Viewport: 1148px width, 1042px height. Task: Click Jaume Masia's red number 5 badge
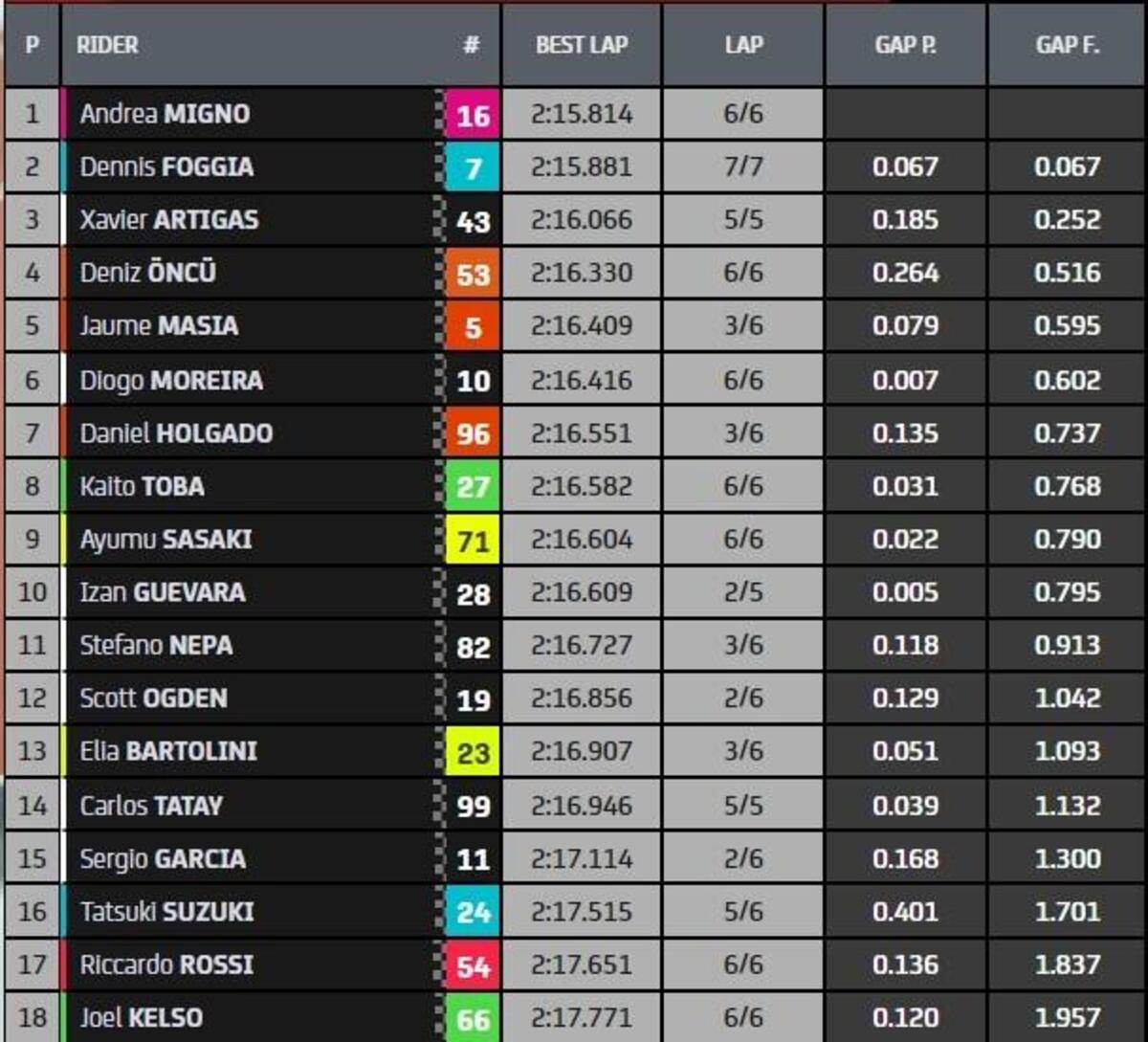pos(473,327)
